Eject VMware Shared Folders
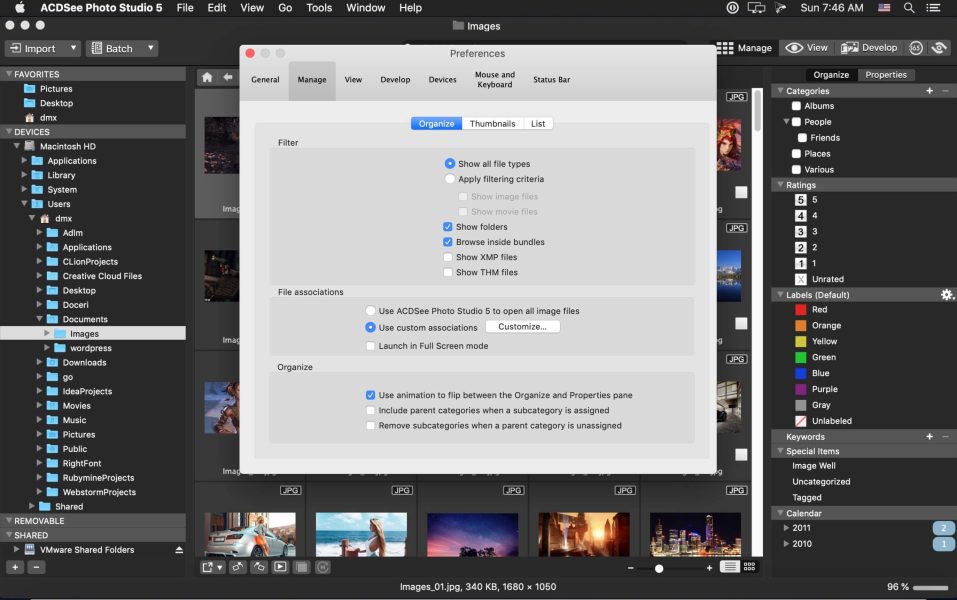The width and height of the screenshot is (957, 600). (x=179, y=550)
